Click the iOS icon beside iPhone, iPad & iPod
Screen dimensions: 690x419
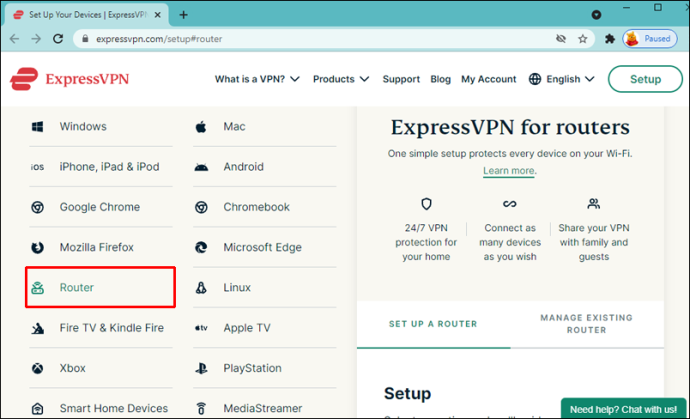[37, 167]
